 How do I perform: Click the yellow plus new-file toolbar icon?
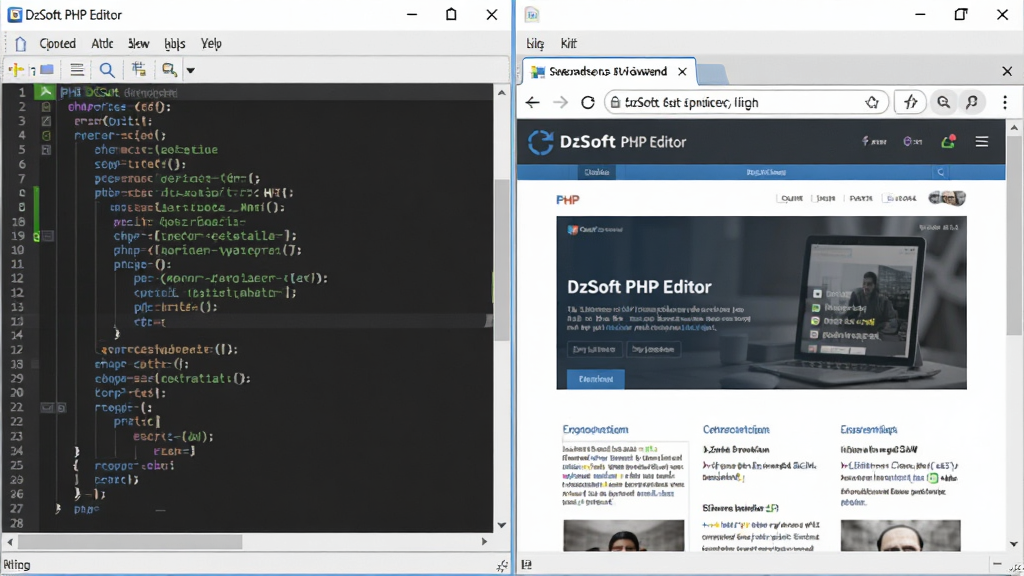[x=16, y=69]
